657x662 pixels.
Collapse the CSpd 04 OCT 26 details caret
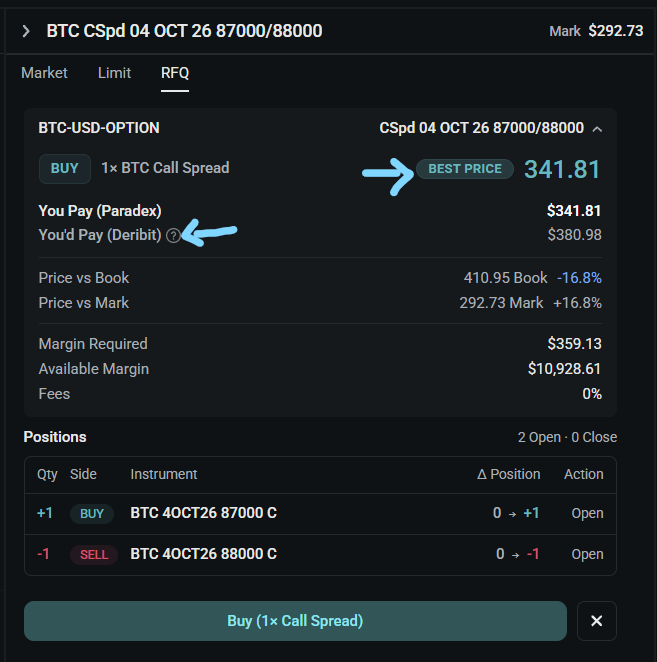[x=597, y=129]
